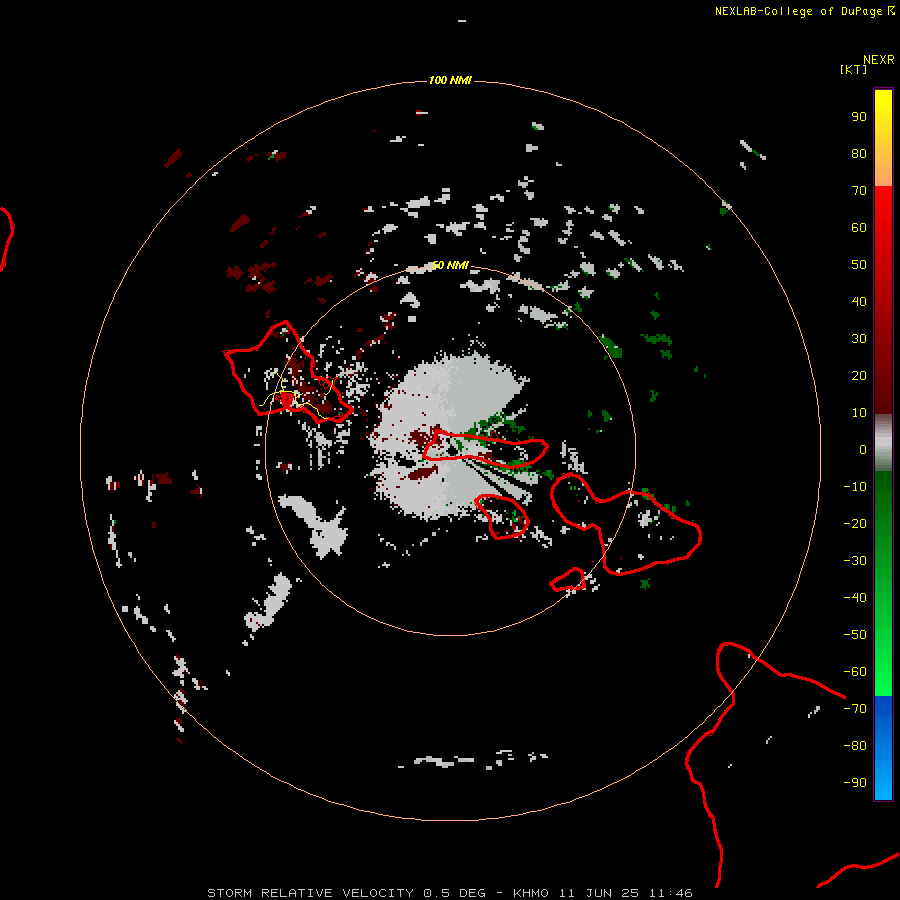Click the 60 value on the velocity scale

pyautogui.click(x=859, y=228)
